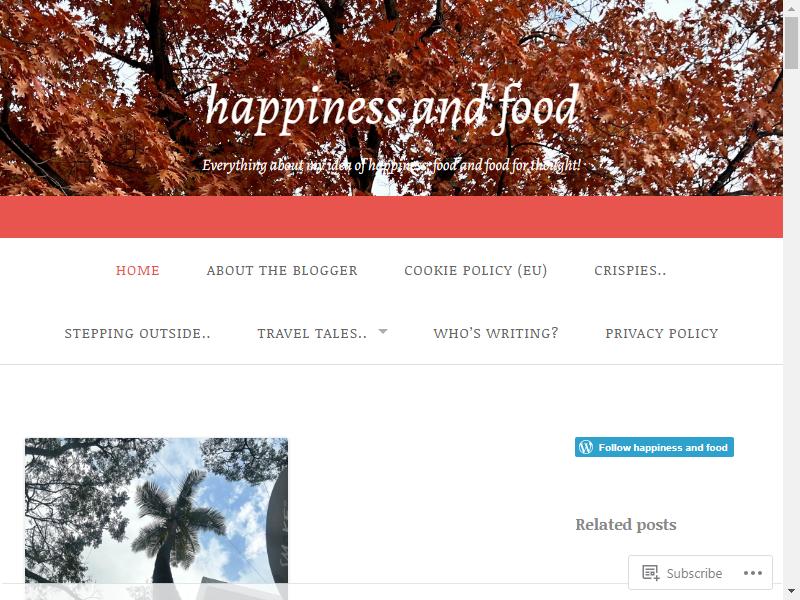The image size is (800, 600).
Task: Click the autumn leaves header image
Action: (x=391, y=98)
